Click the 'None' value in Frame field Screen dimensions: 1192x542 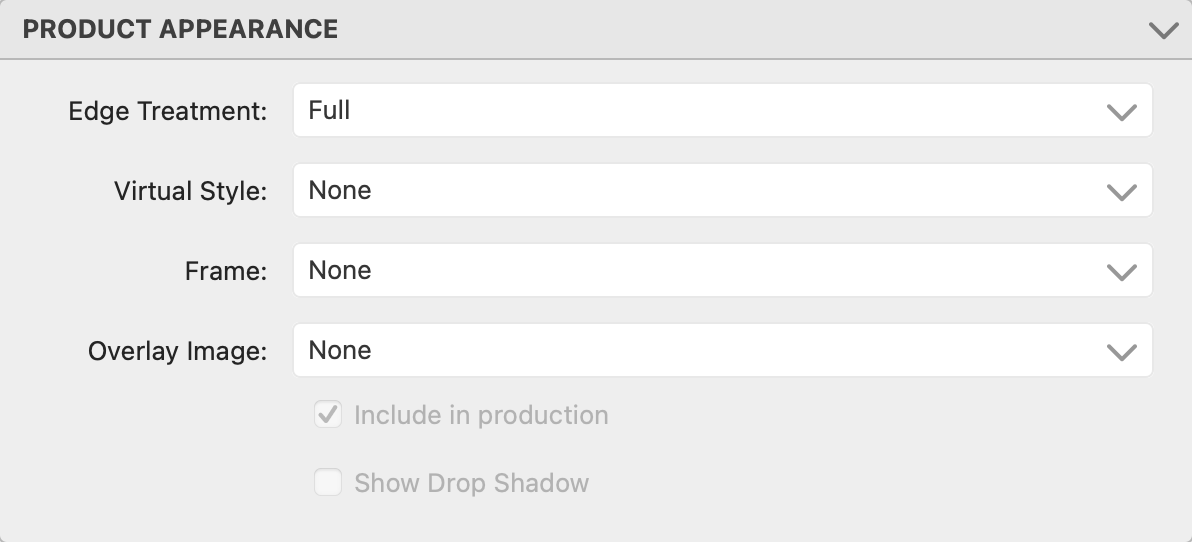coord(340,270)
